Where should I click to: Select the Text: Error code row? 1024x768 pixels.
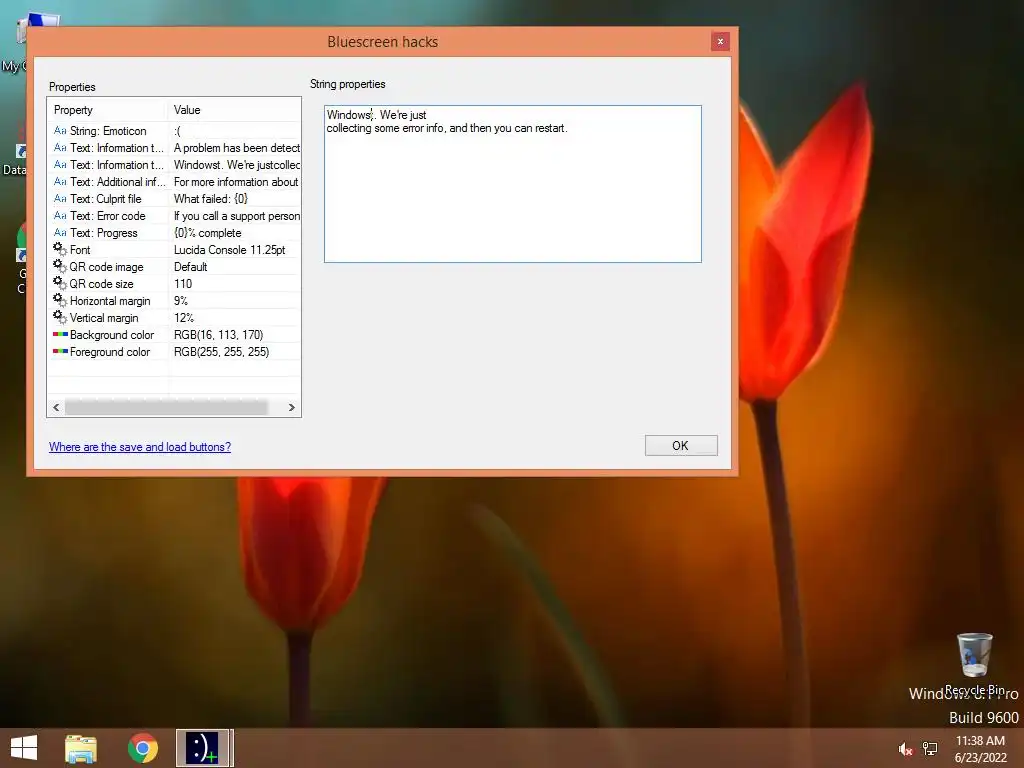click(174, 216)
